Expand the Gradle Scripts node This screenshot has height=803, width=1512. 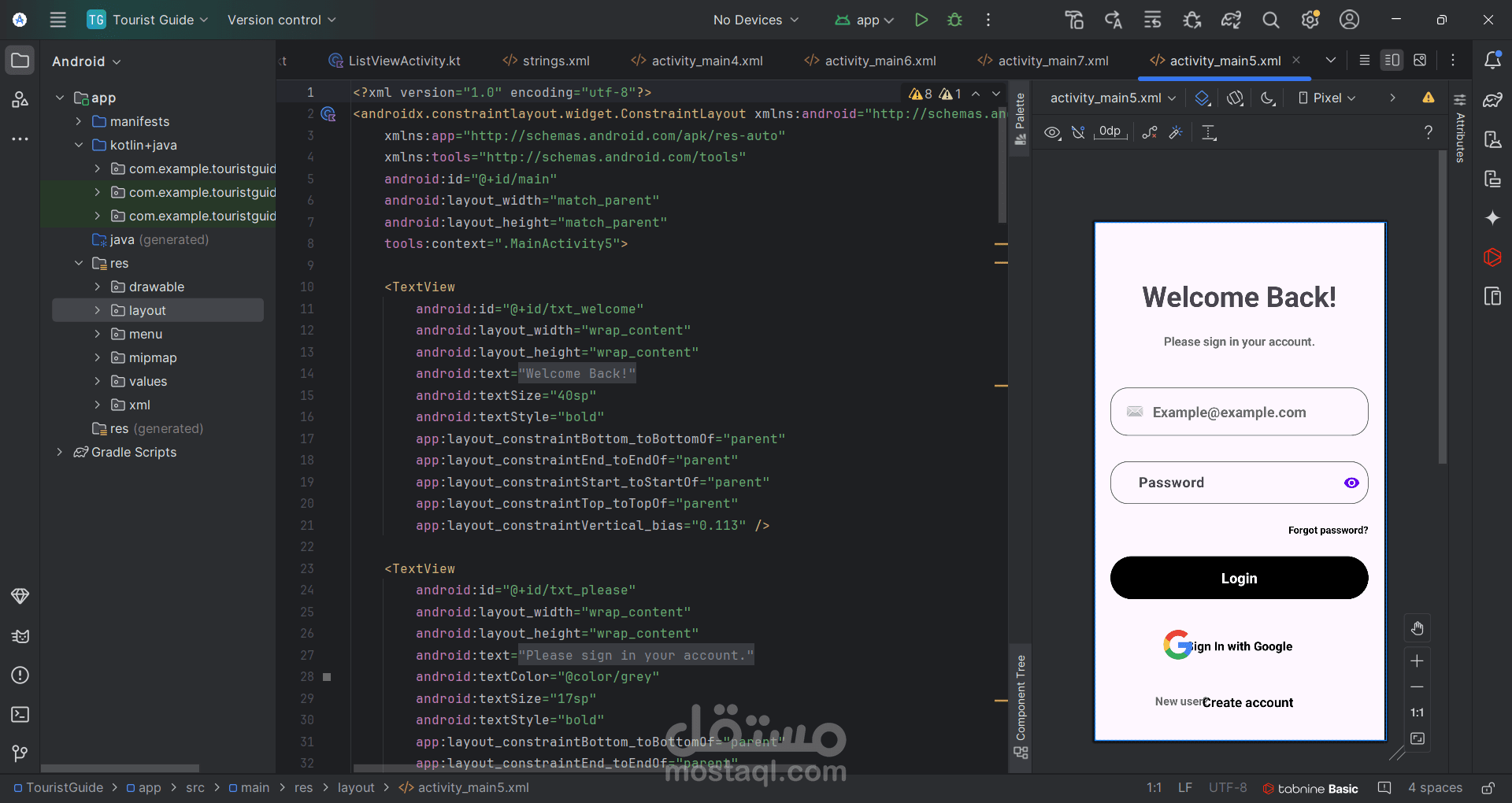60,452
